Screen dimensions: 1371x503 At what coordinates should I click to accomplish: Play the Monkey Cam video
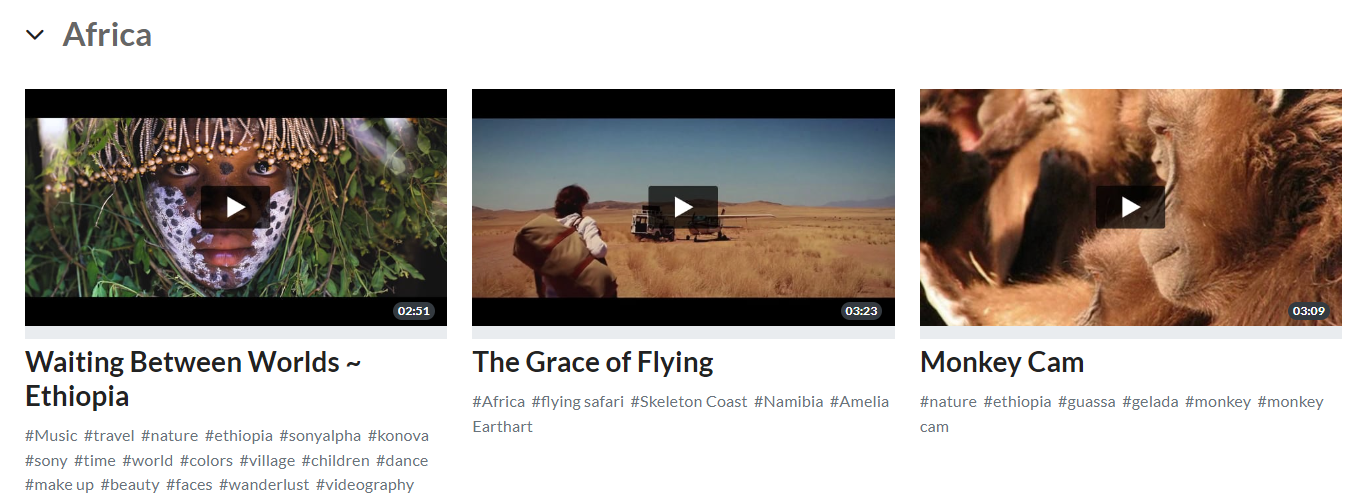[1130, 207]
